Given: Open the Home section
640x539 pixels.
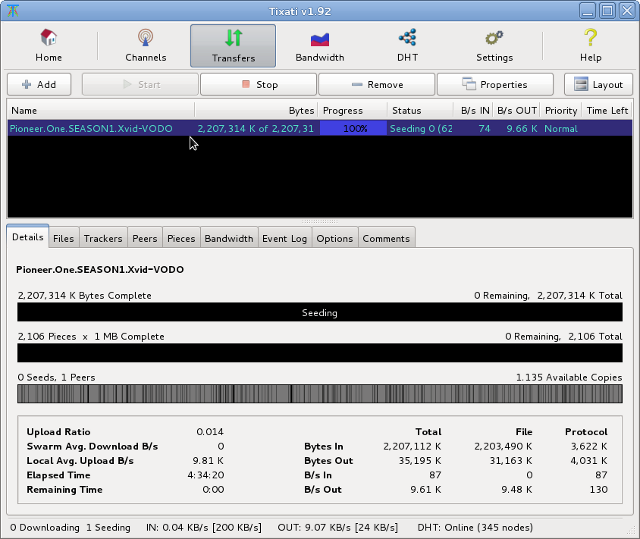Looking at the screenshot, I should 49,45.
